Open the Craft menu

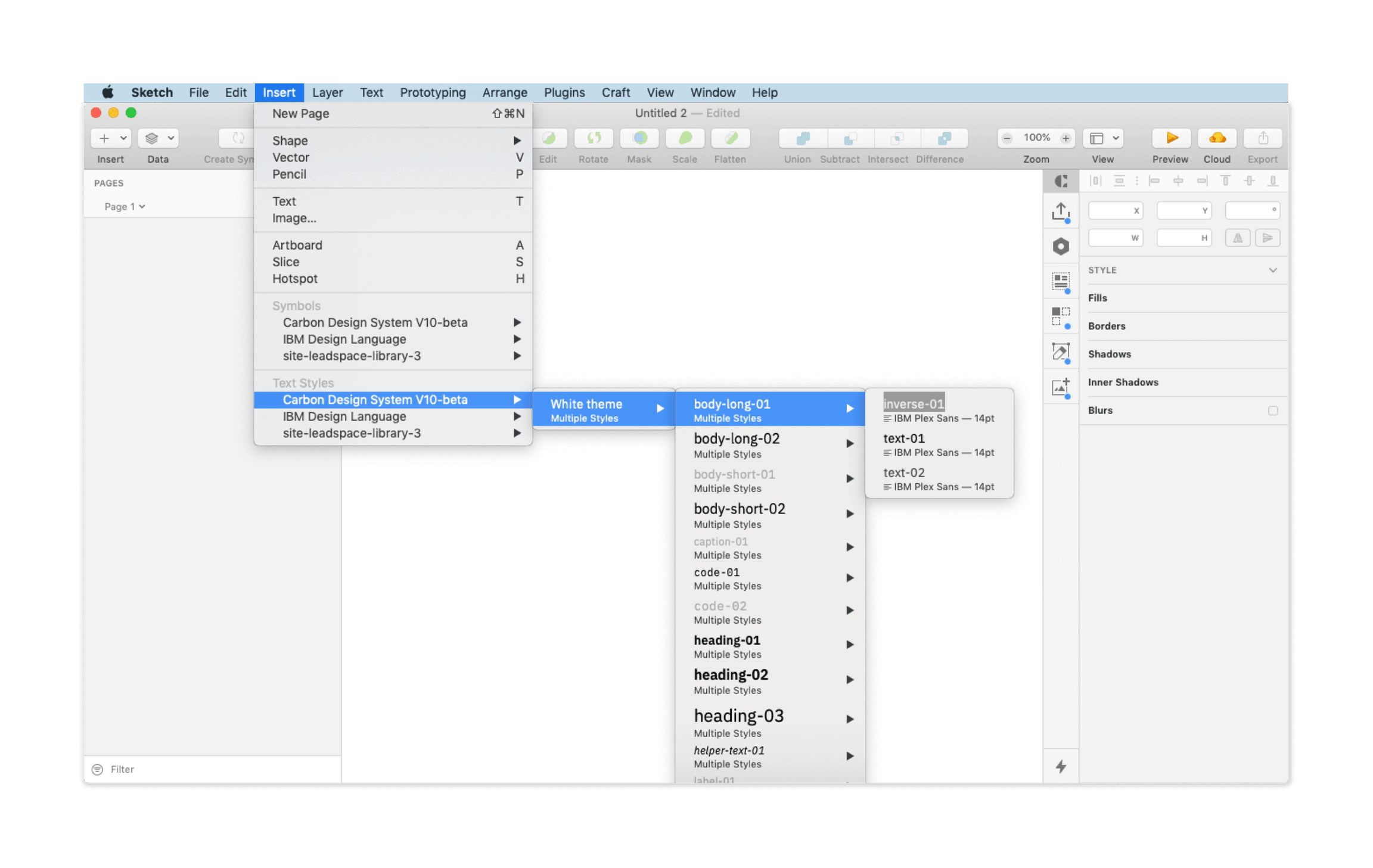(616, 92)
